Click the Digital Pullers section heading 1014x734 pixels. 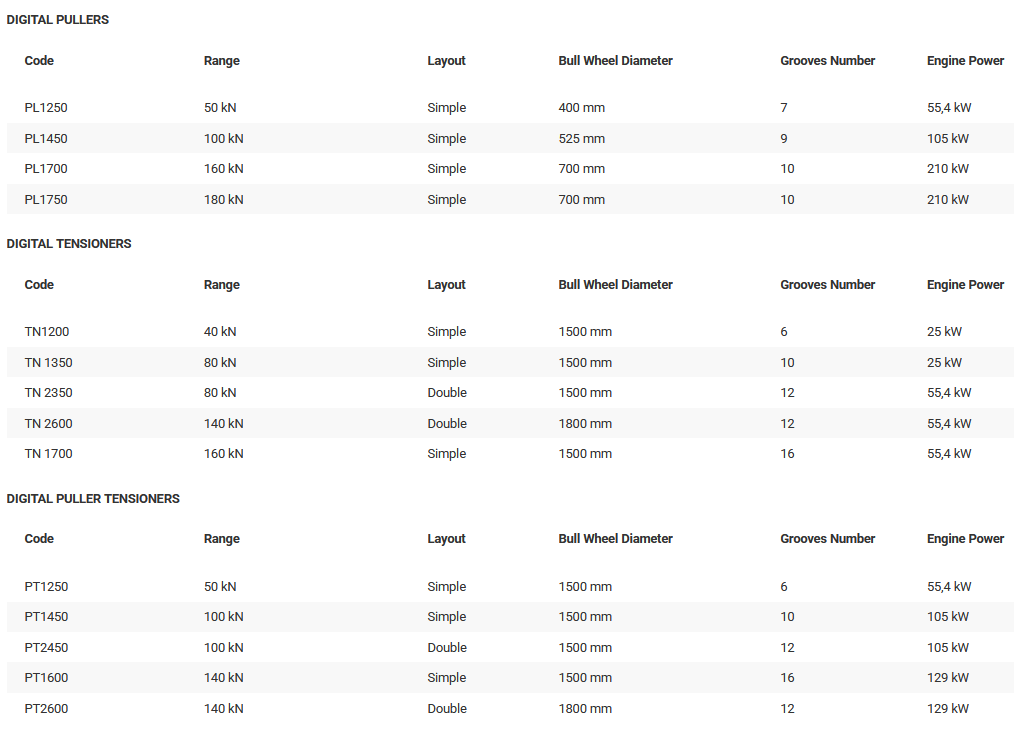[x=58, y=20]
